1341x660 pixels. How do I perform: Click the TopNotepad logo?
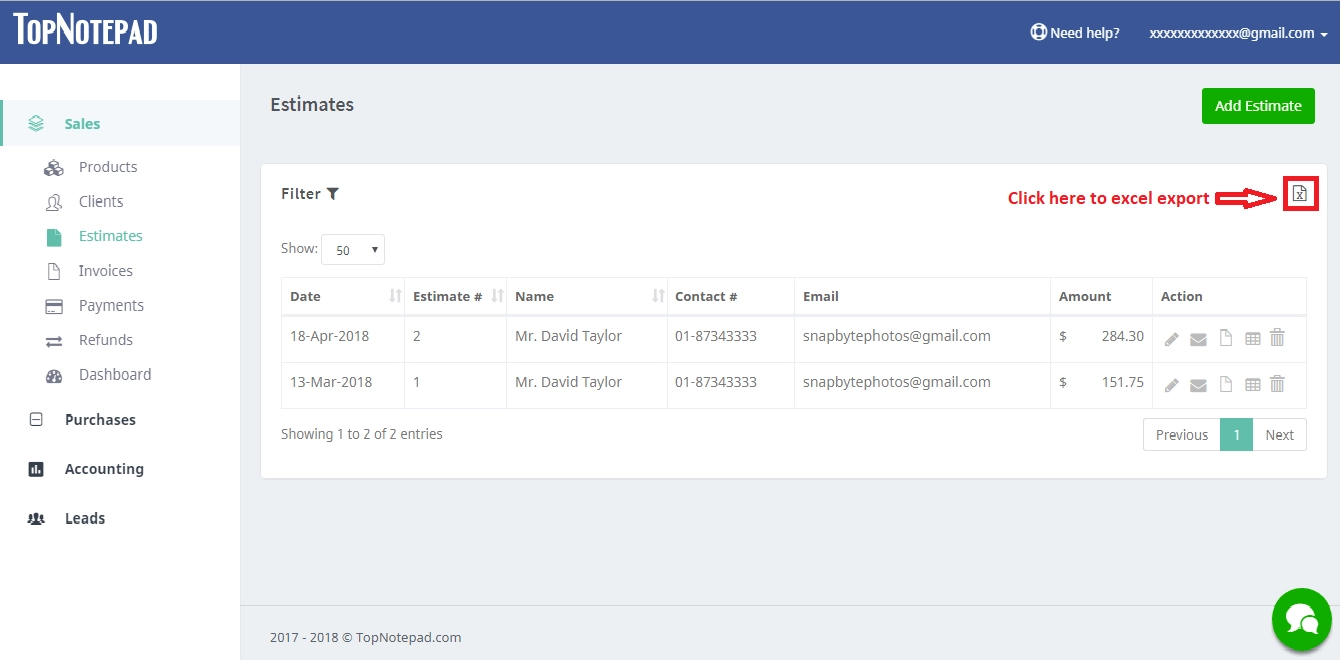(x=85, y=30)
